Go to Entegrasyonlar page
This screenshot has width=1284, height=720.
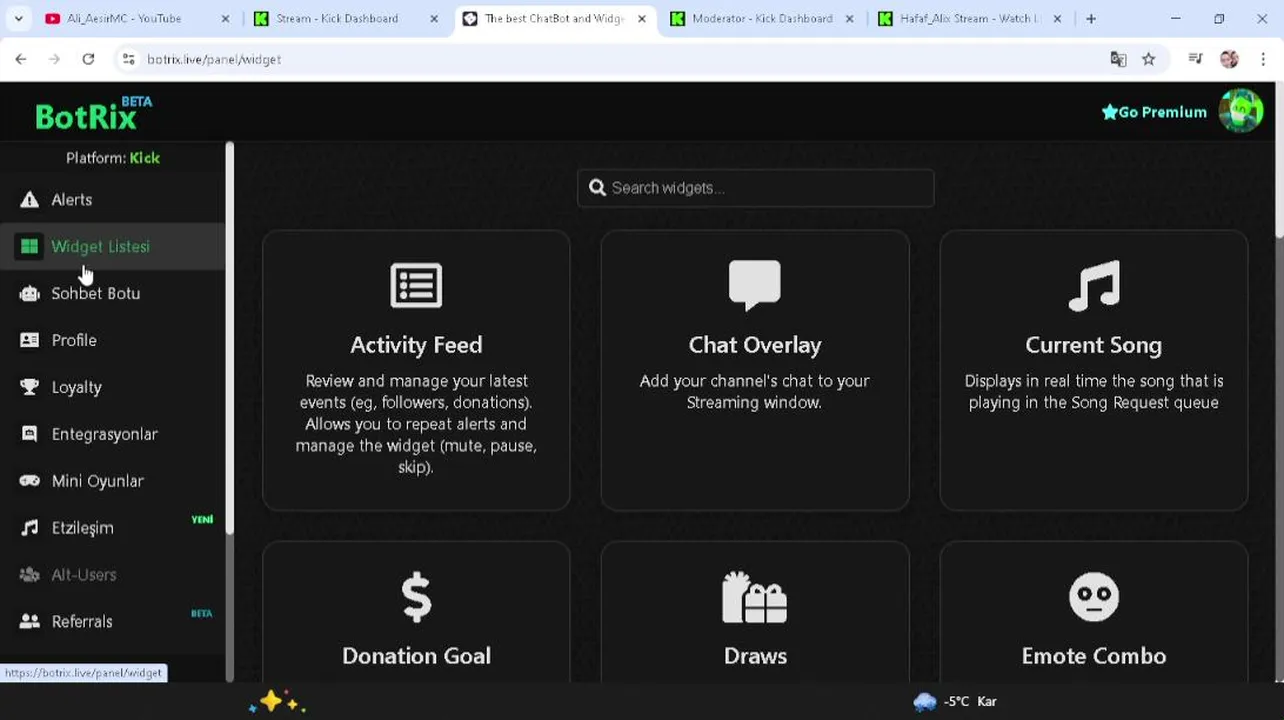[x=113, y=434]
